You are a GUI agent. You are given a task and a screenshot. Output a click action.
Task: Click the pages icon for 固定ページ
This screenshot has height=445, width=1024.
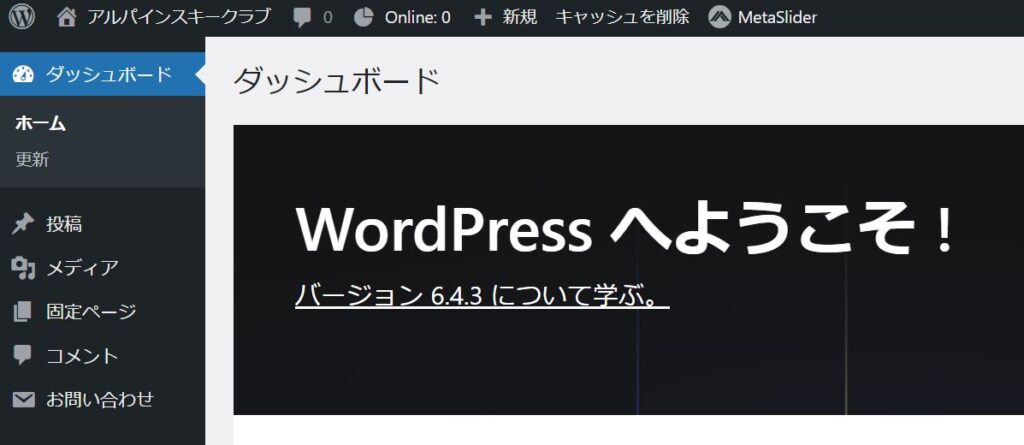click(x=22, y=312)
